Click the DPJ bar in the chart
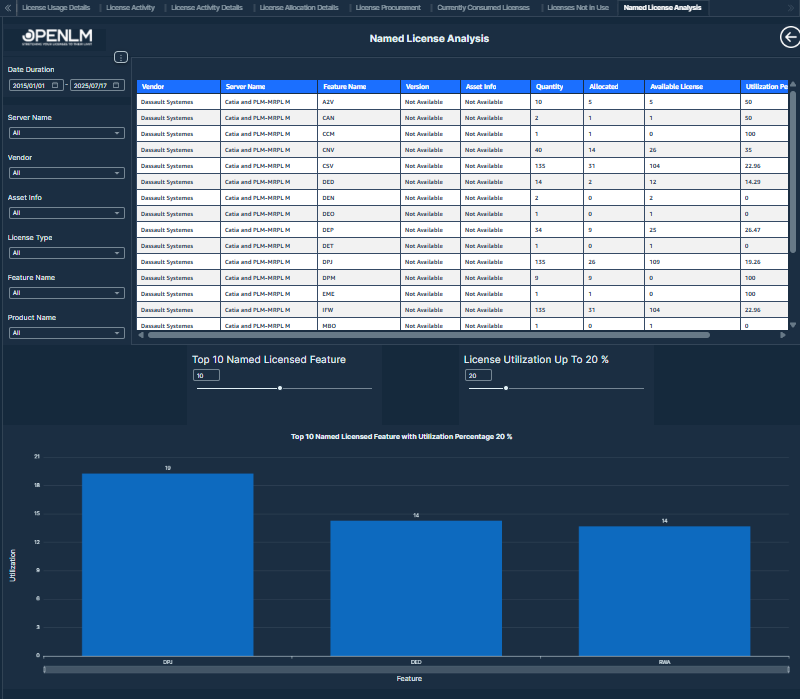This screenshot has height=699, width=800. click(x=167, y=564)
